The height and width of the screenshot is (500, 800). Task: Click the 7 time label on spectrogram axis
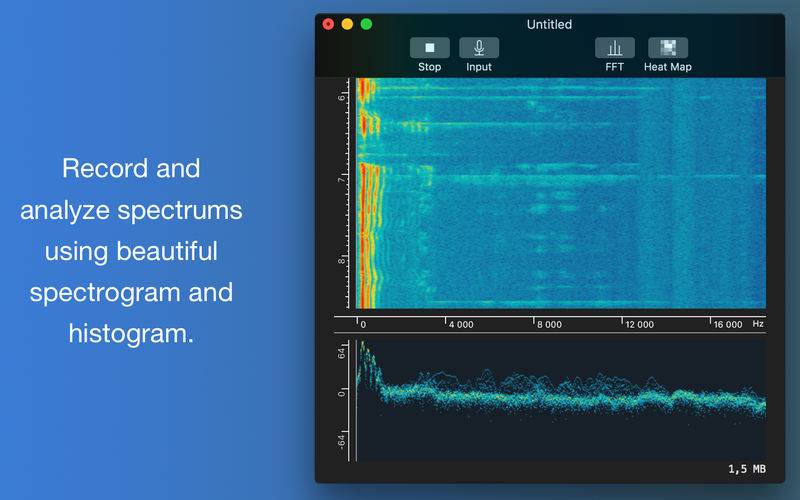coord(341,180)
